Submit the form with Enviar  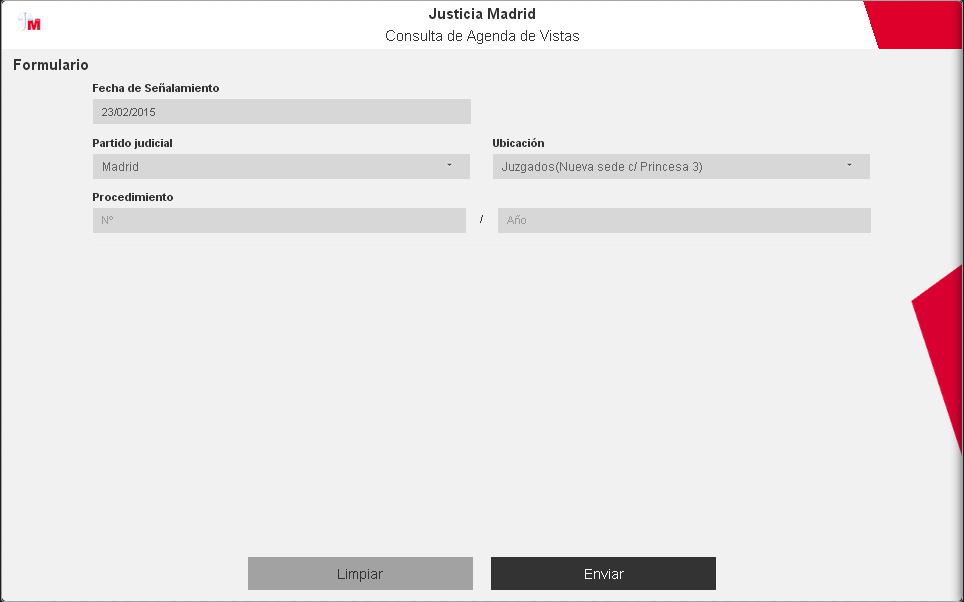(603, 574)
